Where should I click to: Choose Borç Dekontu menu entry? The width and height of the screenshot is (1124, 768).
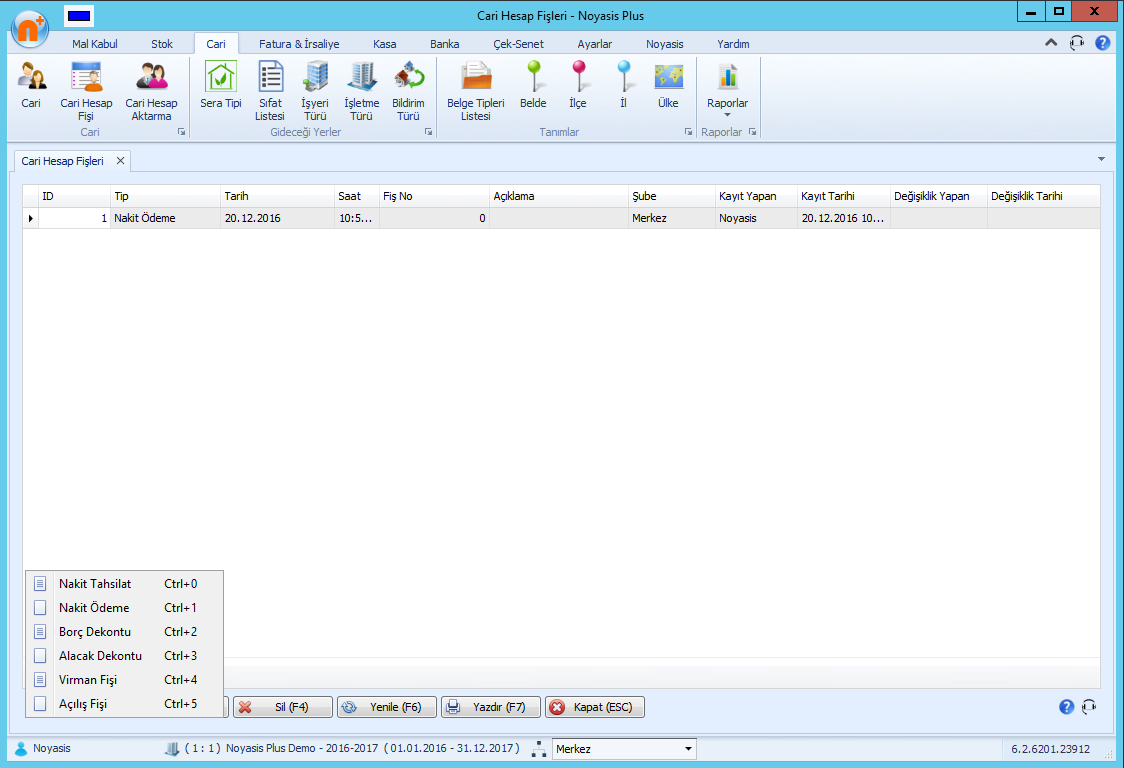coord(125,632)
